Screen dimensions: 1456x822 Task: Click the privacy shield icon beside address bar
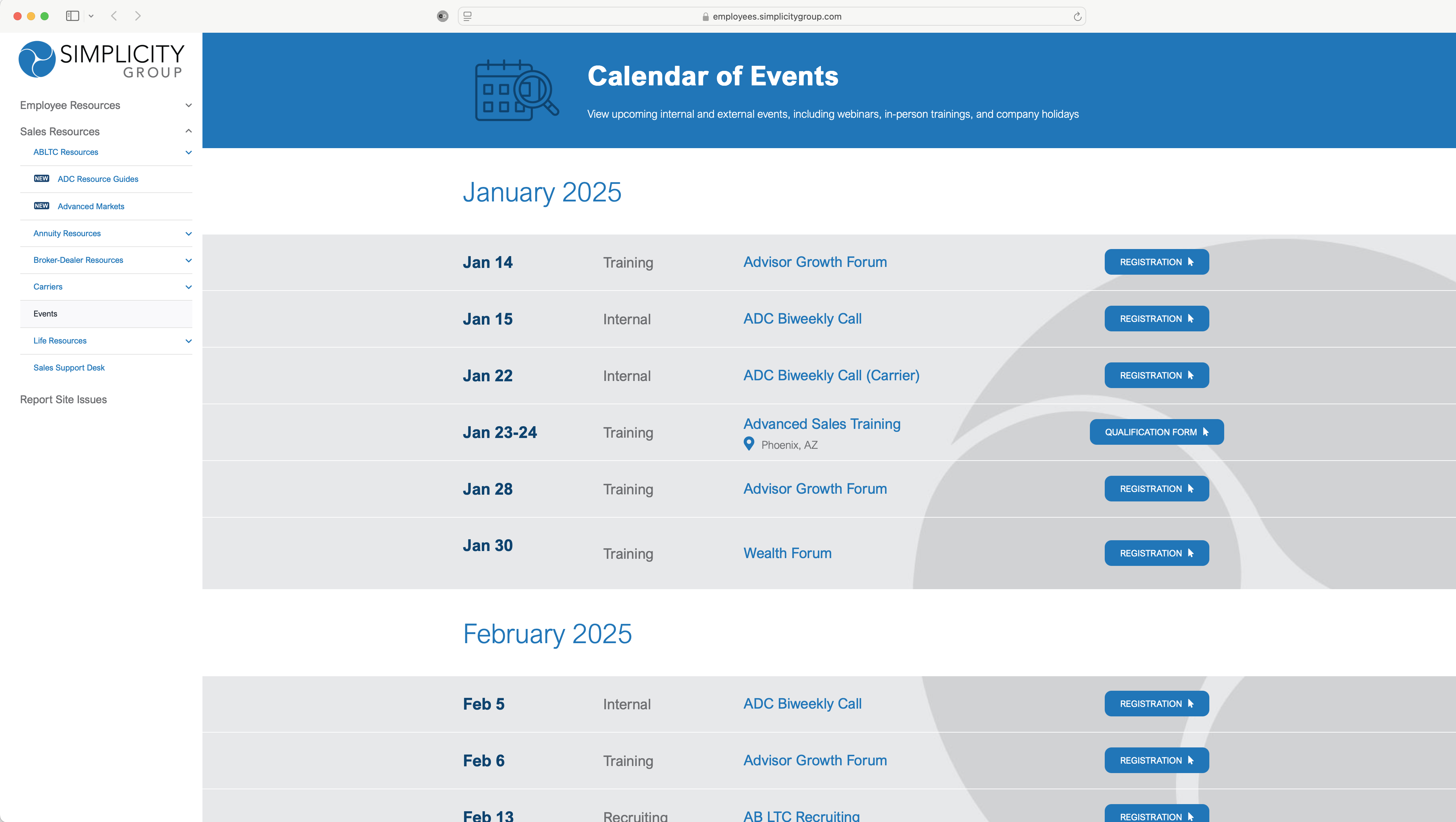point(443,17)
